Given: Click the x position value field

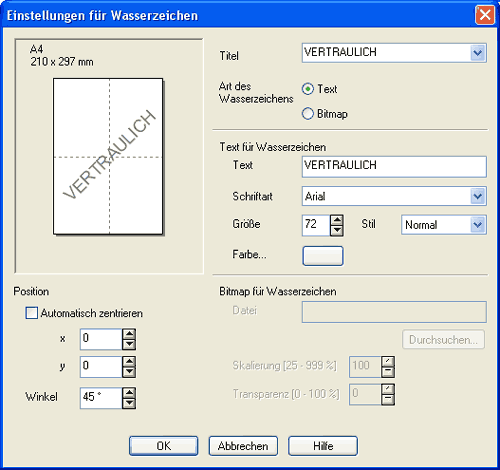Looking at the screenshot, I should pos(101,339).
